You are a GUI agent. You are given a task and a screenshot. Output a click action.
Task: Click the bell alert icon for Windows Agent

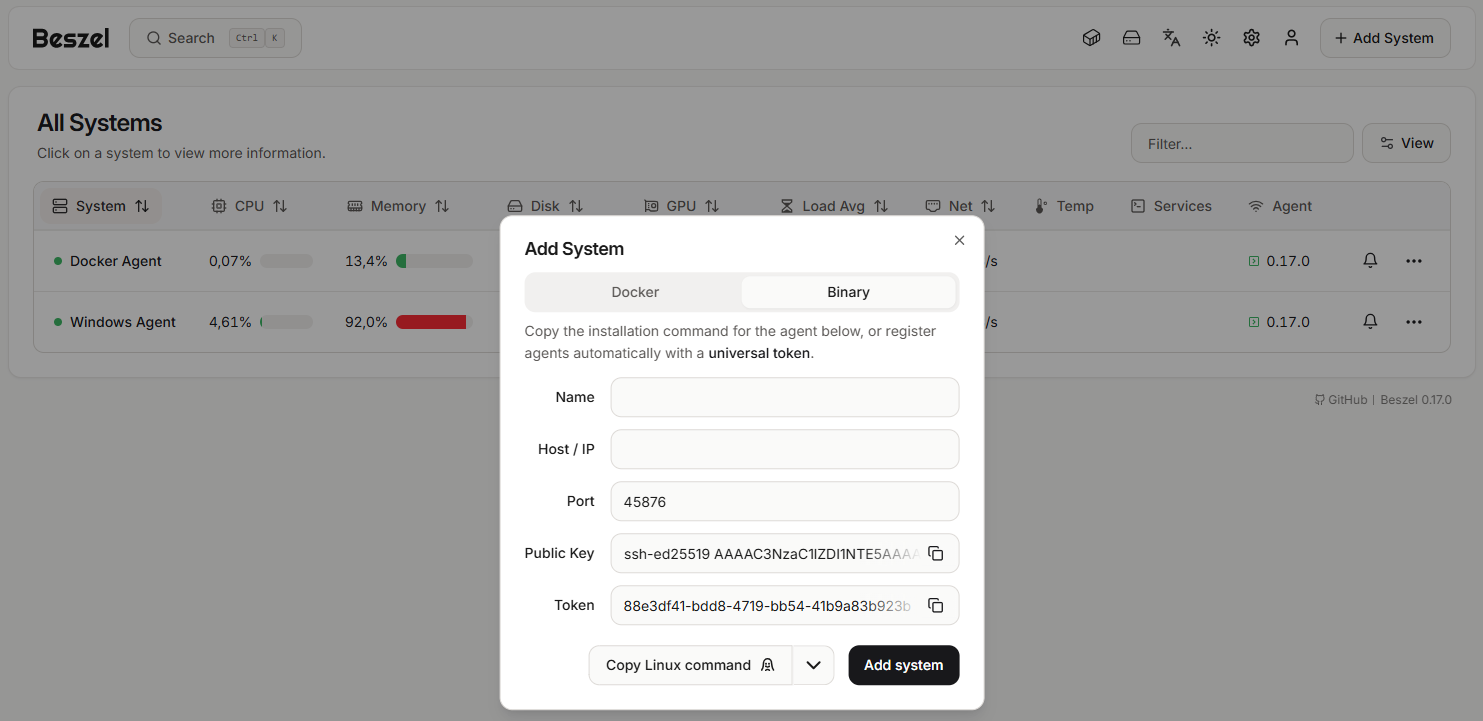pos(1370,322)
